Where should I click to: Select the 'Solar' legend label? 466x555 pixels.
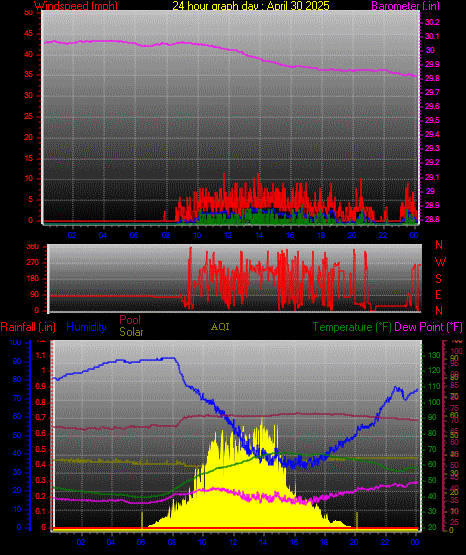(x=131, y=332)
